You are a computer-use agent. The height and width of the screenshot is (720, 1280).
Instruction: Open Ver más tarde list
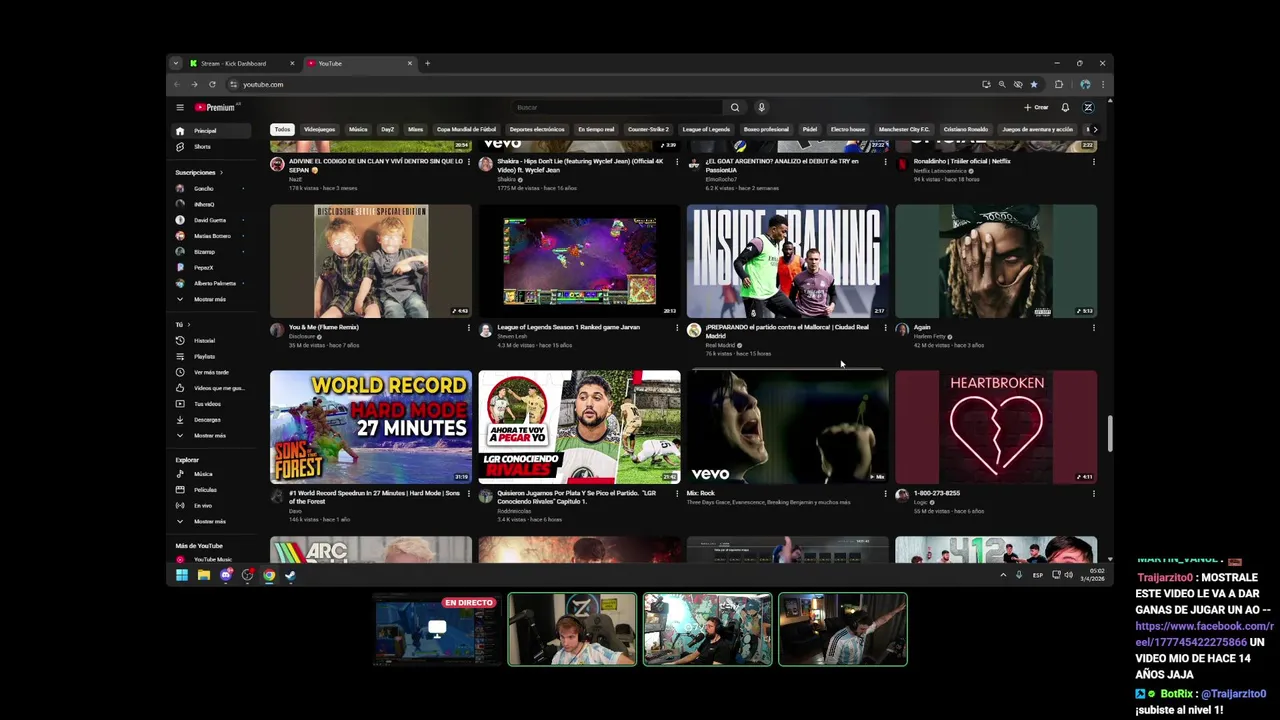211,372
